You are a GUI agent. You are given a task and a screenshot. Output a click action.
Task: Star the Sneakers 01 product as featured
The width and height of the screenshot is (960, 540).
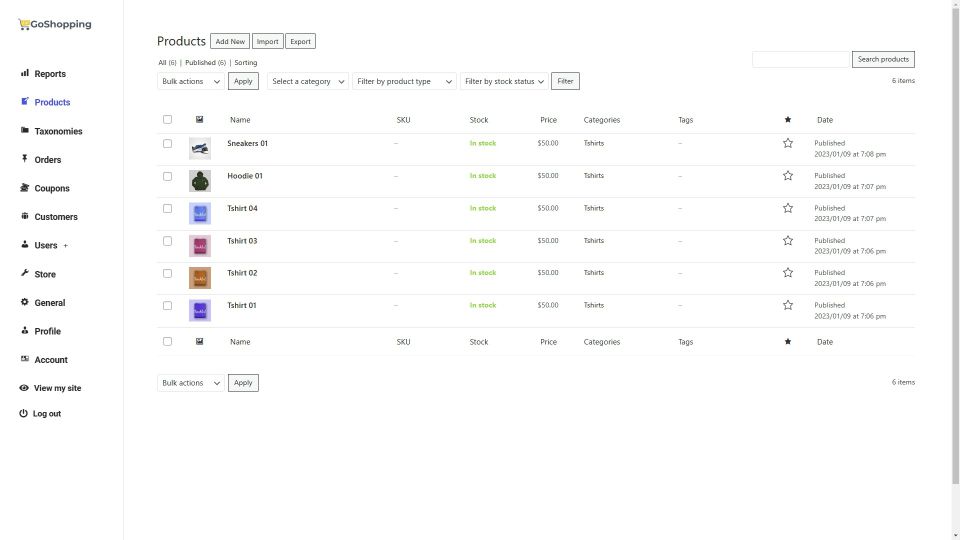(x=788, y=143)
